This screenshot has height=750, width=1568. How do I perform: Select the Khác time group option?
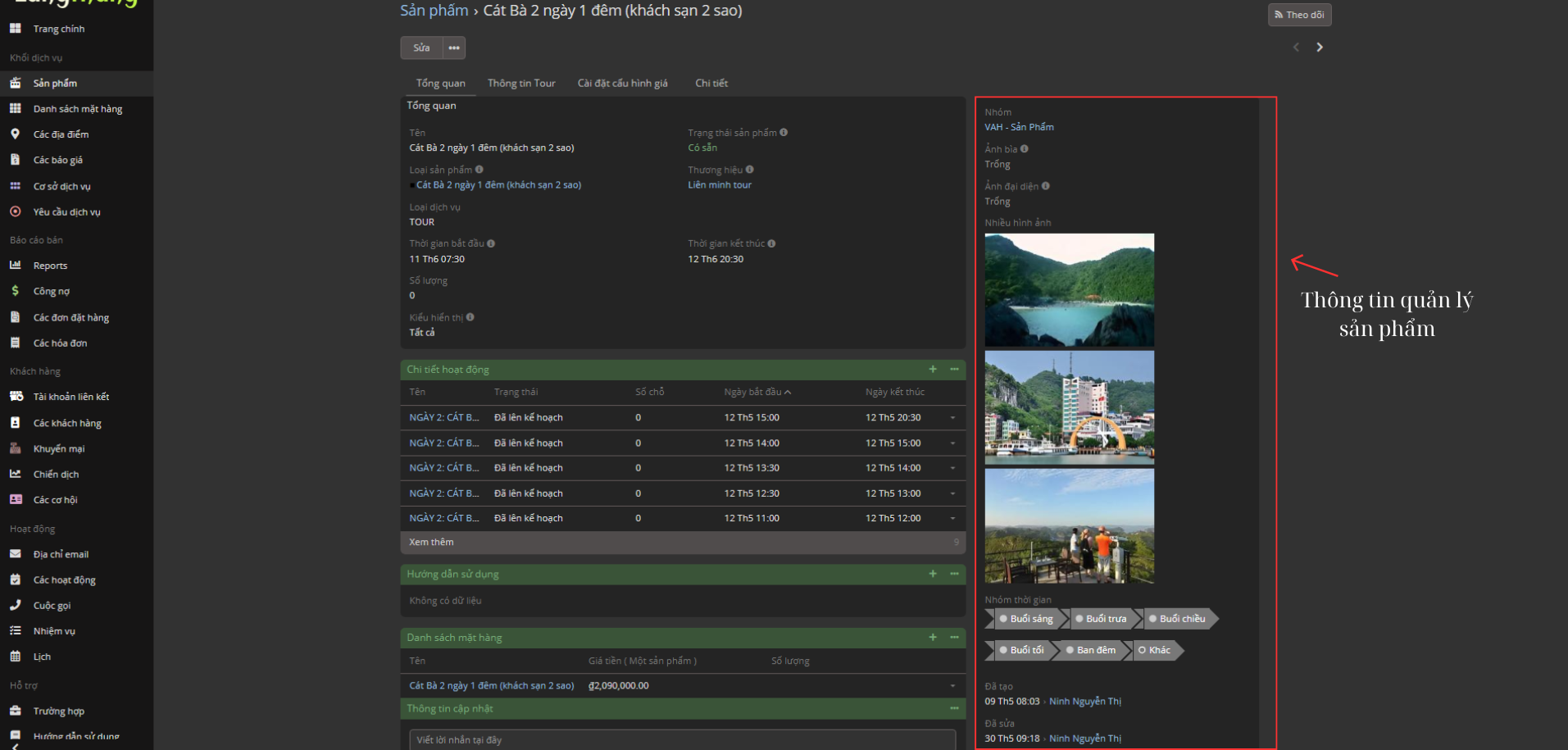pos(1158,650)
